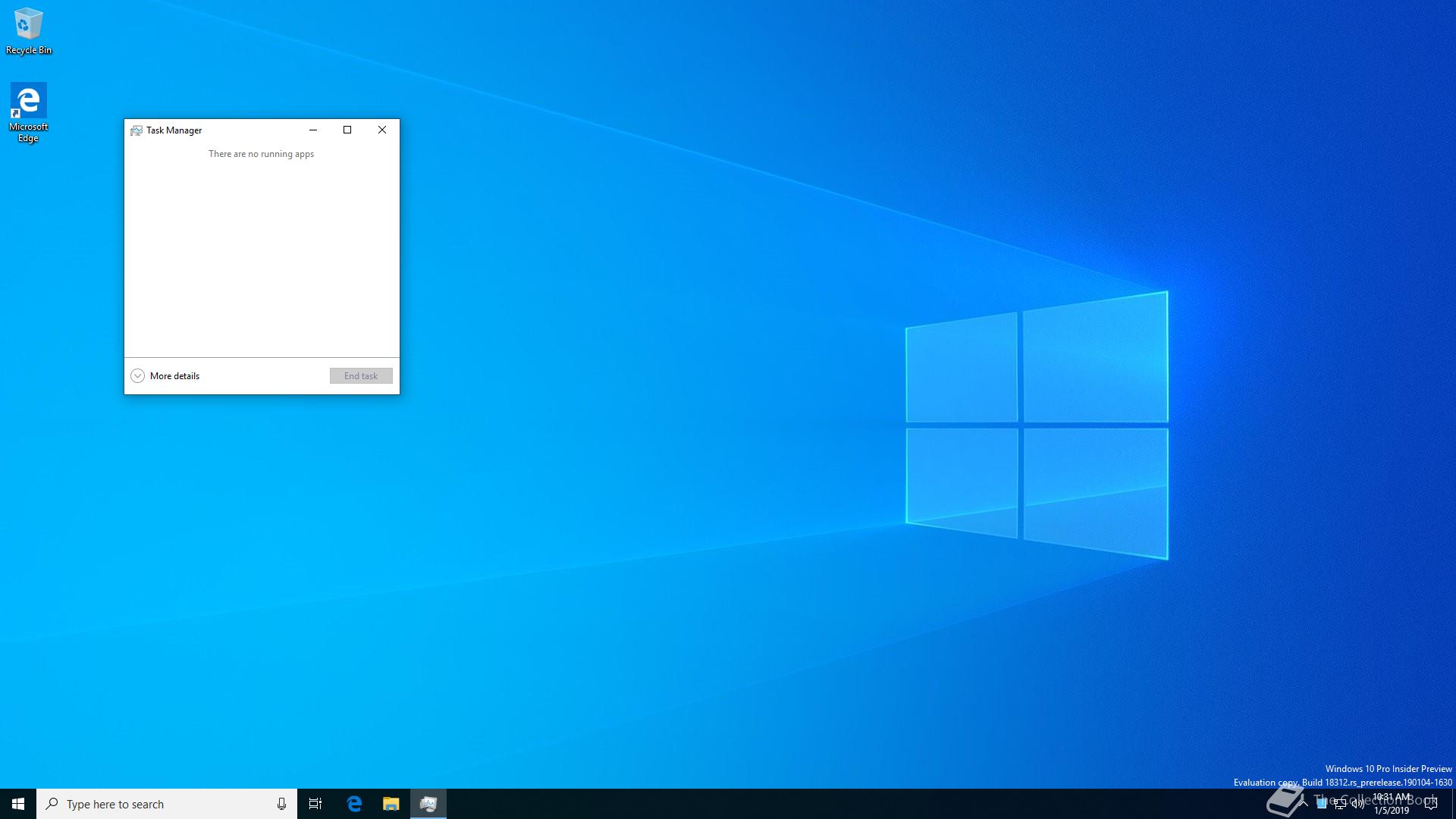Viewport: 1456px width, 819px height.
Task: Click the End task button
Action: coord(361,376)
